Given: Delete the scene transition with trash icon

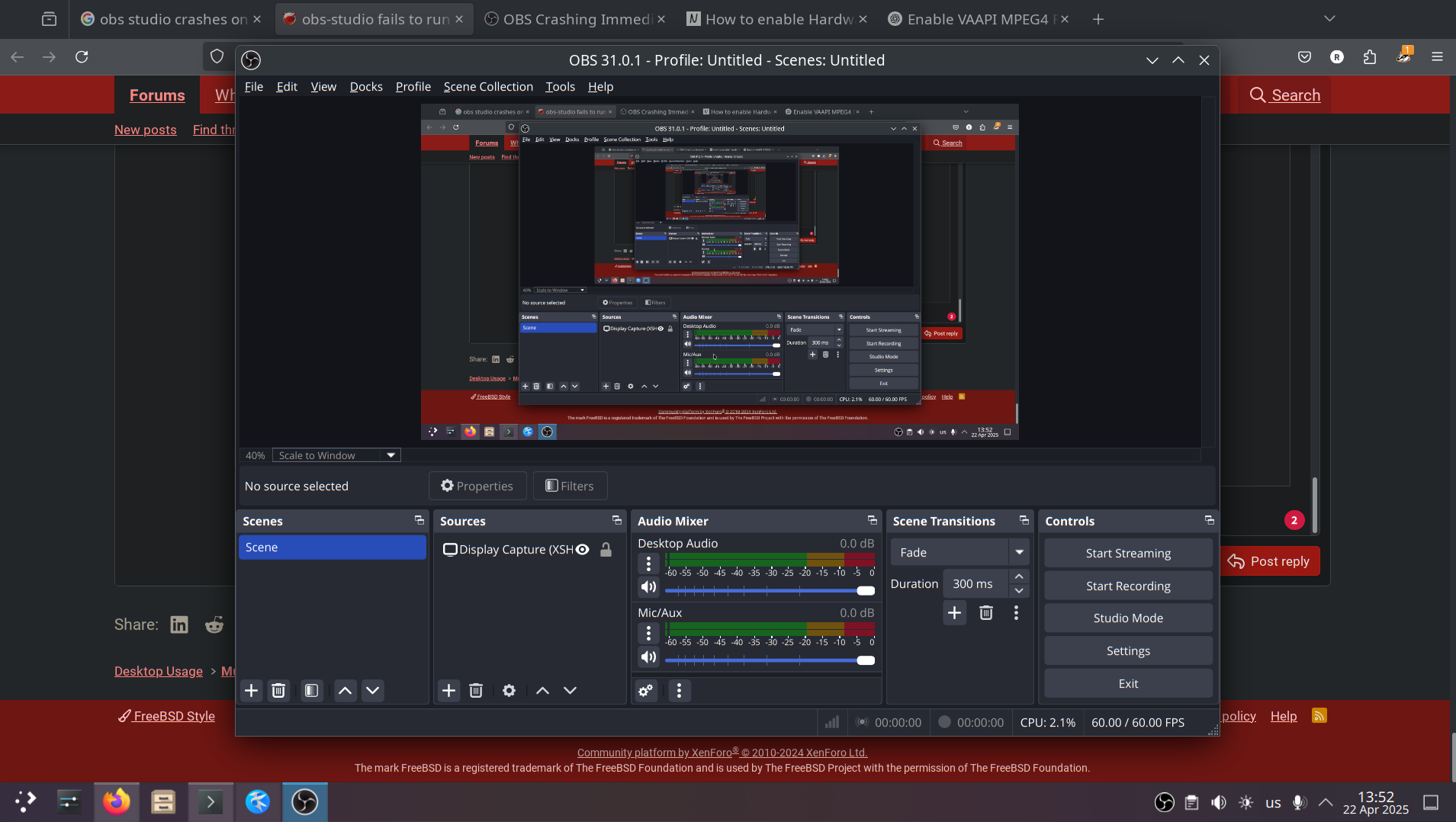Looking at the screenshot, I should point(985,613).
